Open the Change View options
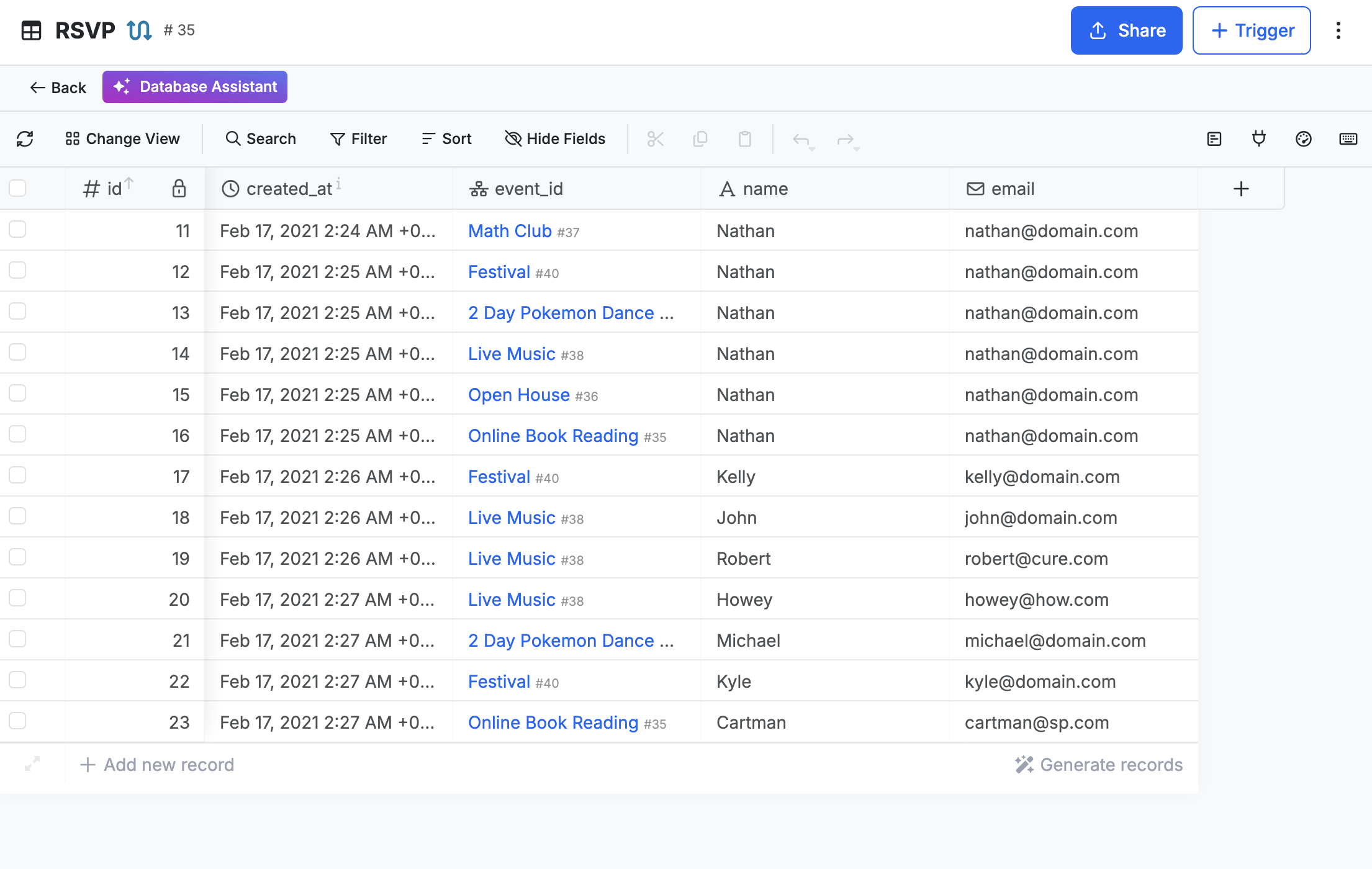1372x869 pixels. pyautogui.click(x=122, y=138)
